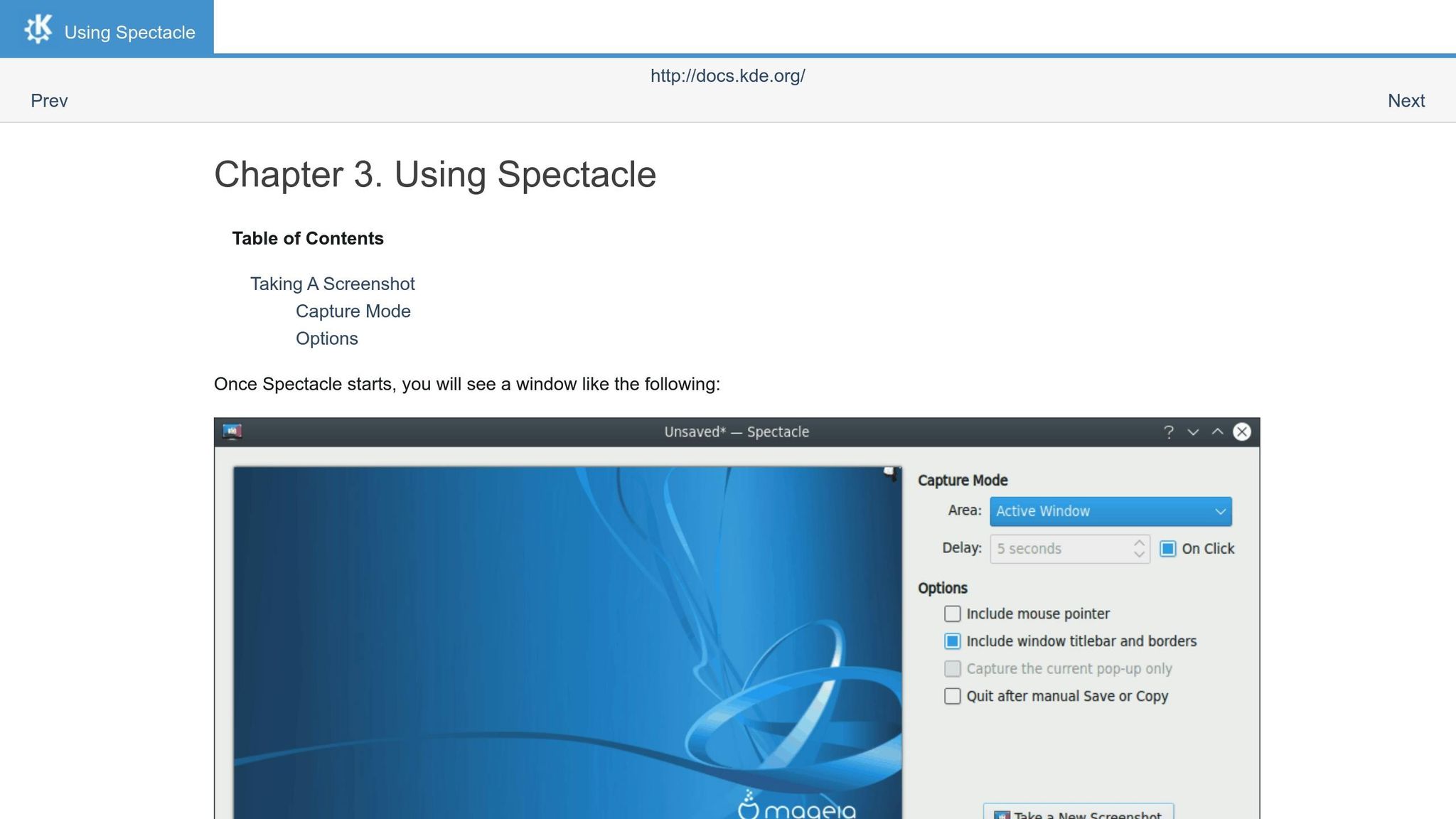Decrease delay with spinbox down arrow

pos(1139,555)
